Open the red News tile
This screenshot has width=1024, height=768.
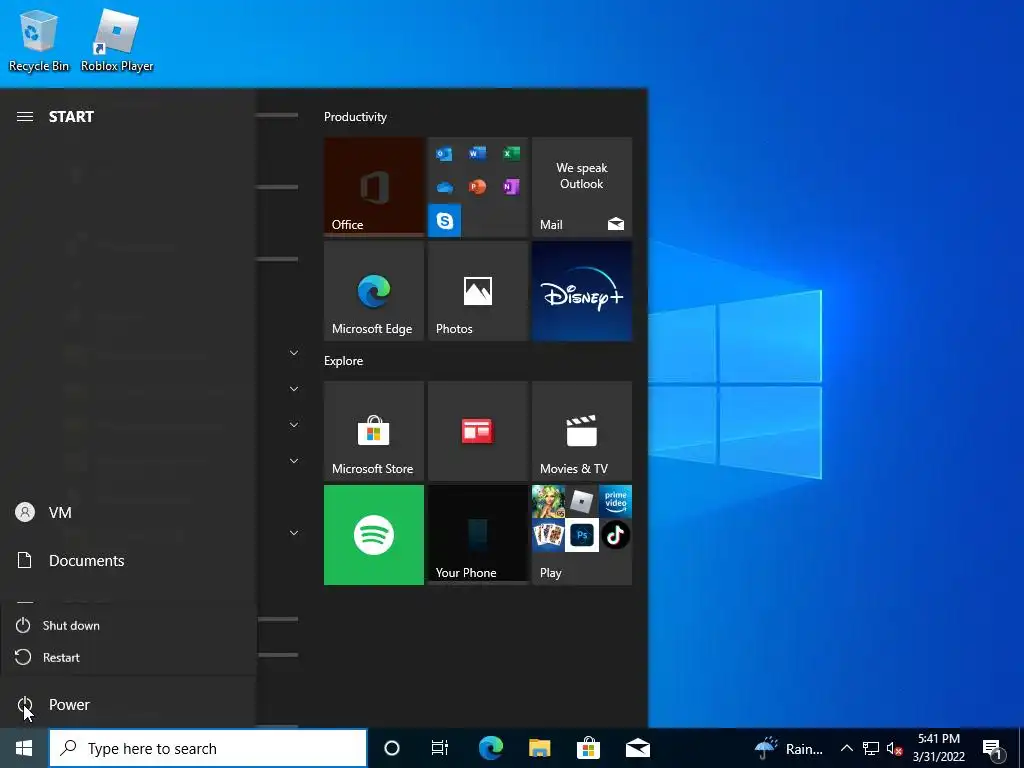(x=478, y=431)
